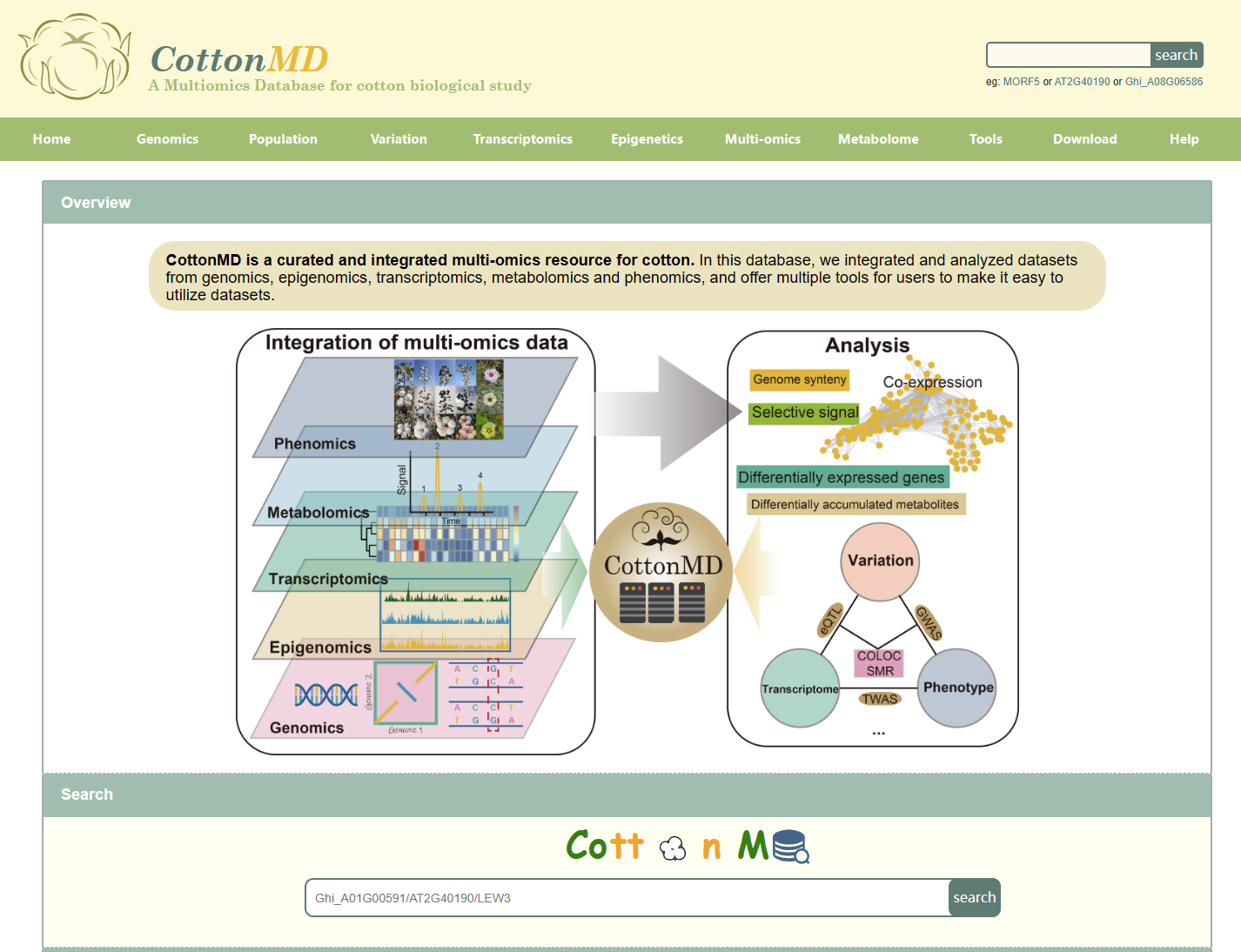
Task: Click the Genome synteny label
Action: coord(800,379)
